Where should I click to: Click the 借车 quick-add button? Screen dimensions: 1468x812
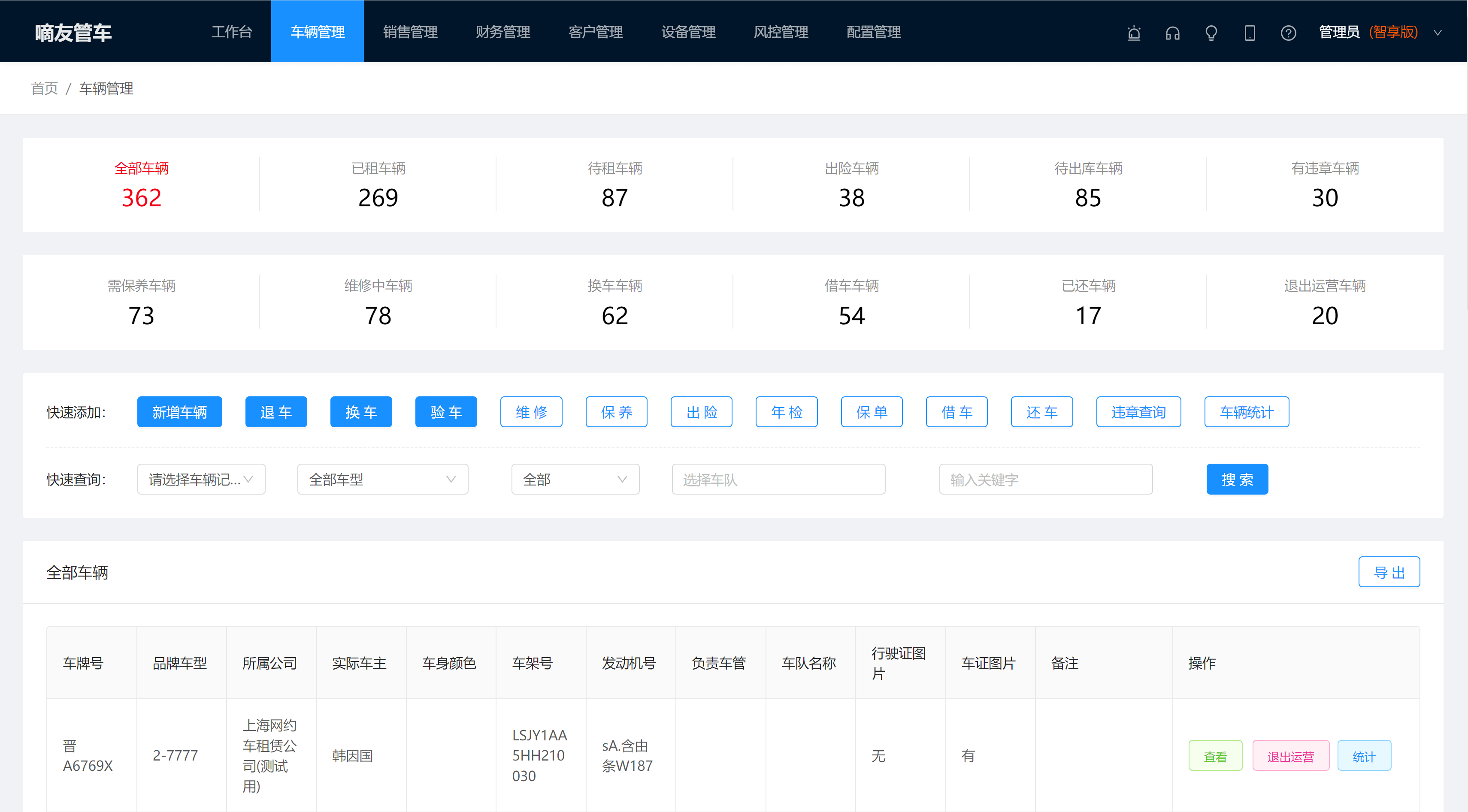tap(957, 411)
